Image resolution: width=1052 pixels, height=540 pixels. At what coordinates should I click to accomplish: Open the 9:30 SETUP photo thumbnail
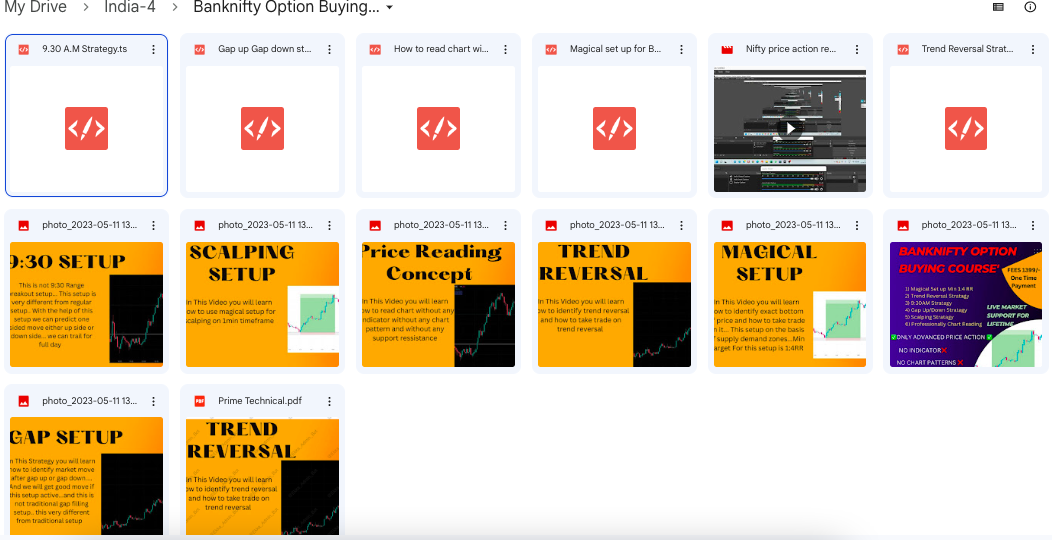tap(86, 304)
